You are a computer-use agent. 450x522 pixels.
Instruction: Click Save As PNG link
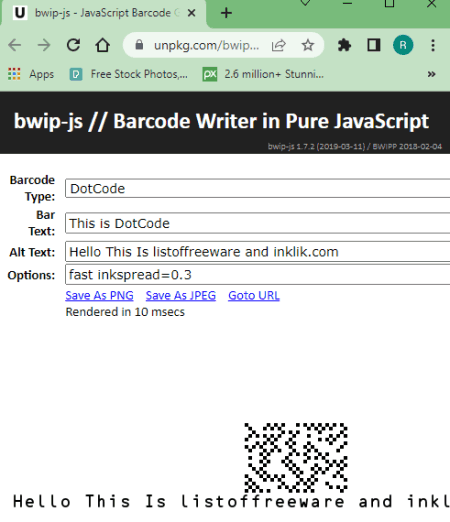coord(99,296)
